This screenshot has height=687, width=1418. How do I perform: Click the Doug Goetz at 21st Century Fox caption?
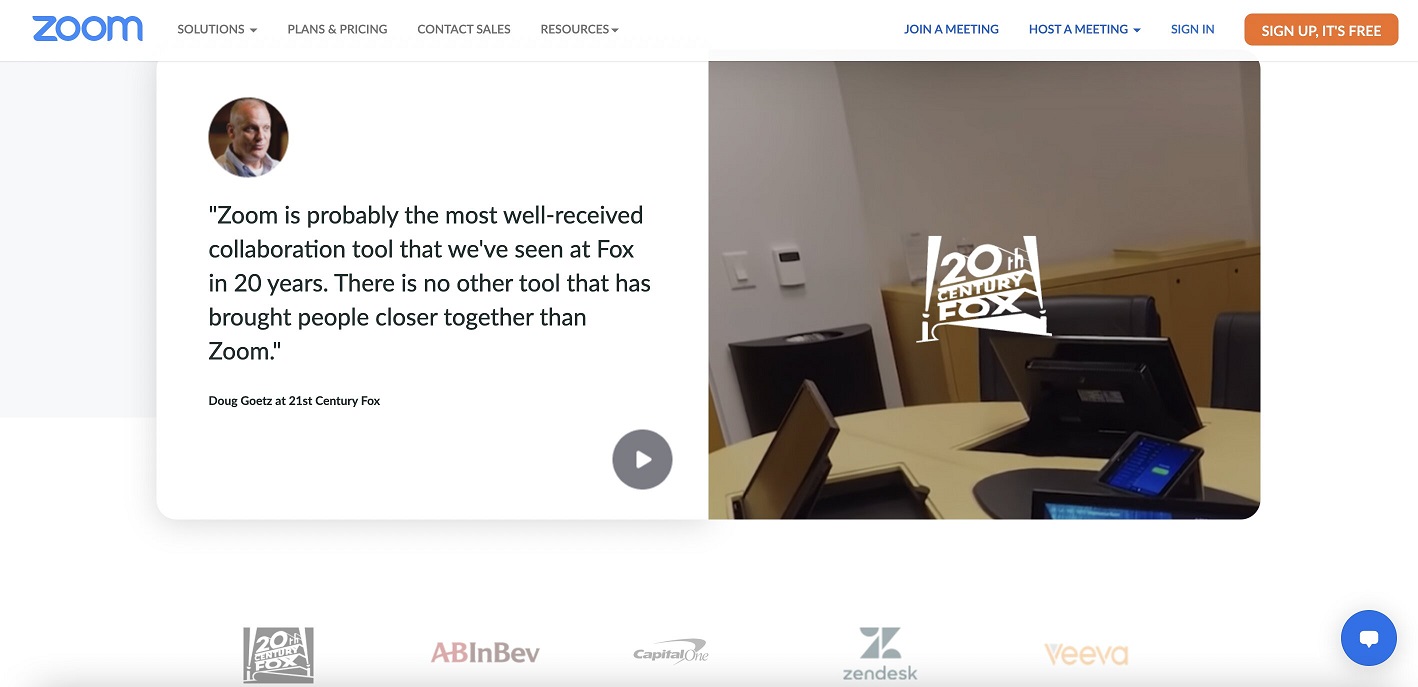[x=294, y=400]
